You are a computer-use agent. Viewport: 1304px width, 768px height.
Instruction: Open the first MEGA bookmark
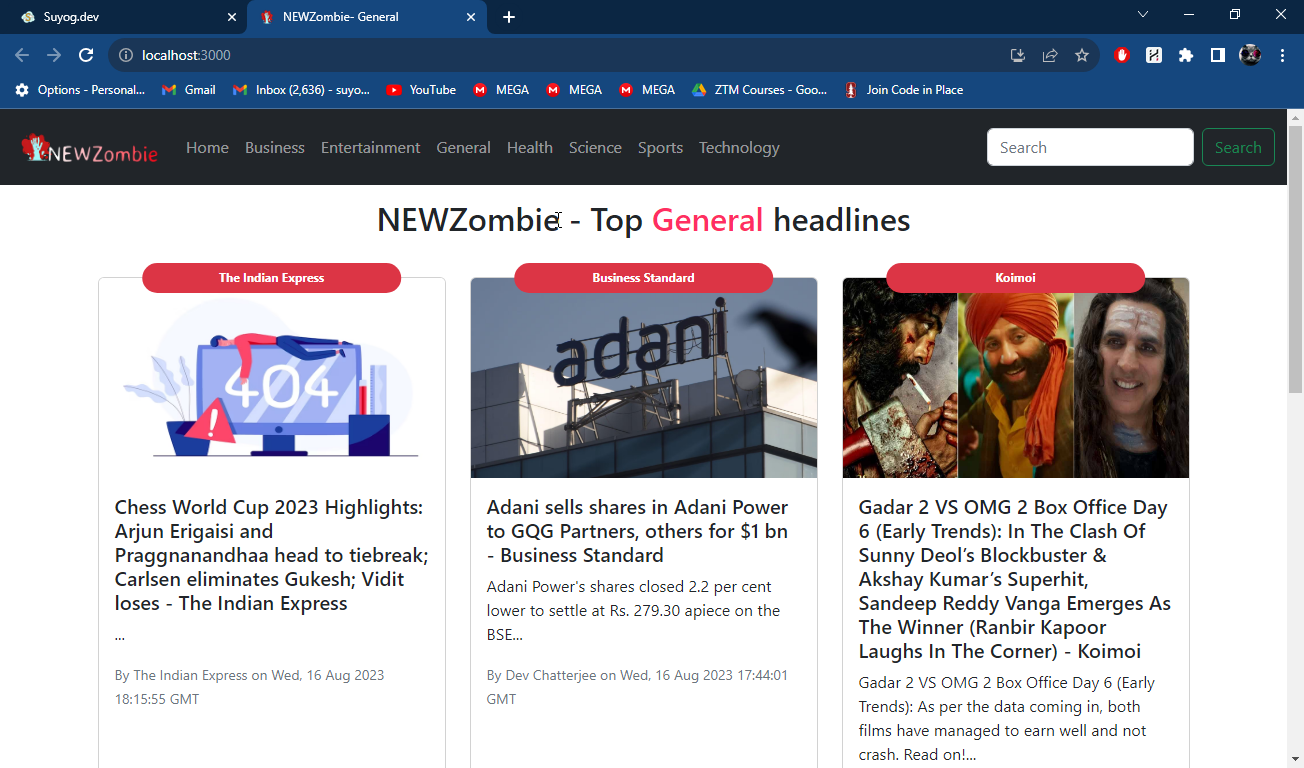pos(501,90)
